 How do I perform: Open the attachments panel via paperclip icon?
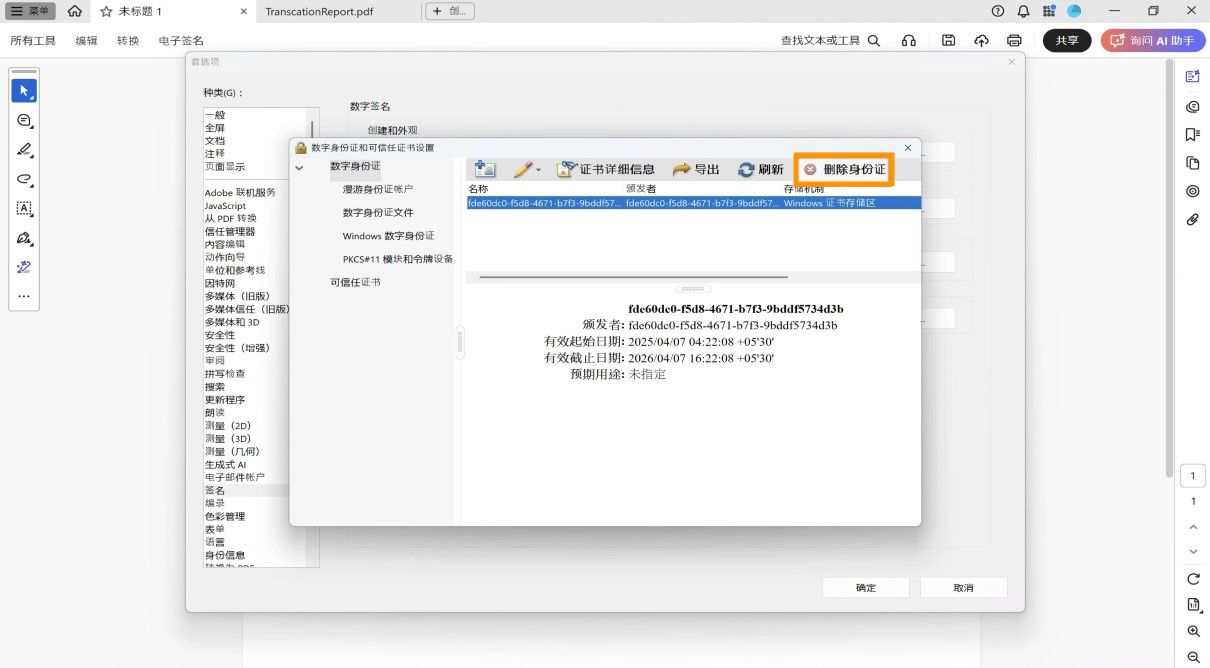coord(1192,218)
